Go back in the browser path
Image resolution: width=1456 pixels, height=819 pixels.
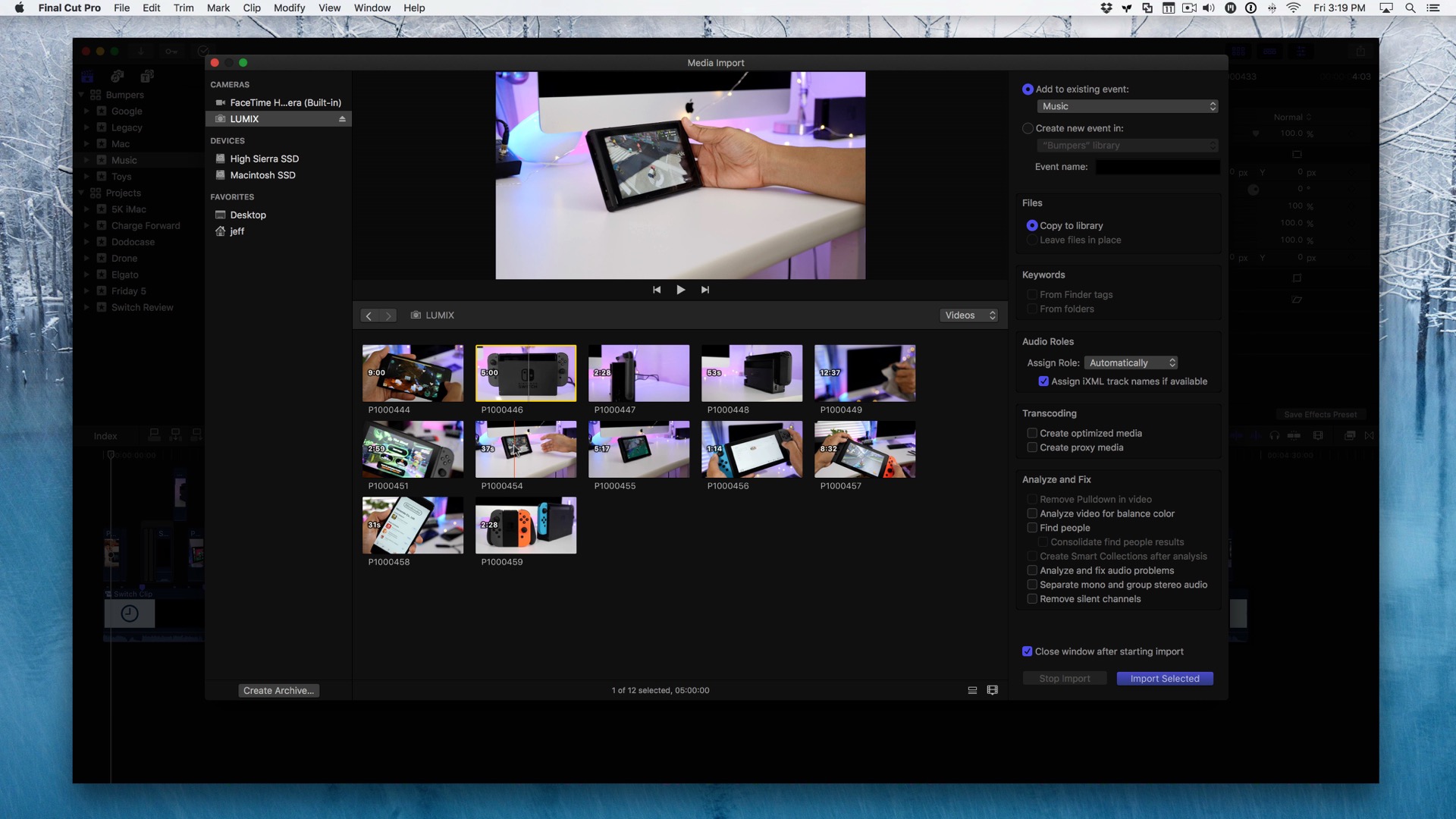coord(369,315)
